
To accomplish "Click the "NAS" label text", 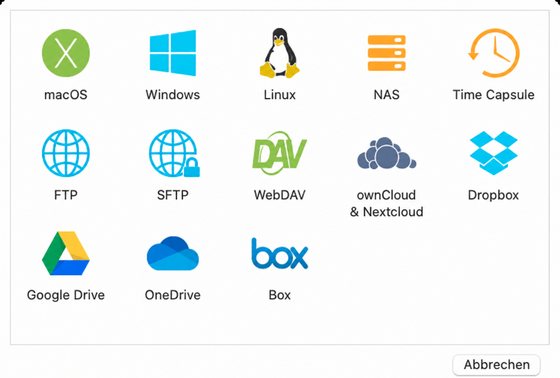I will click(x=386, y=95).
